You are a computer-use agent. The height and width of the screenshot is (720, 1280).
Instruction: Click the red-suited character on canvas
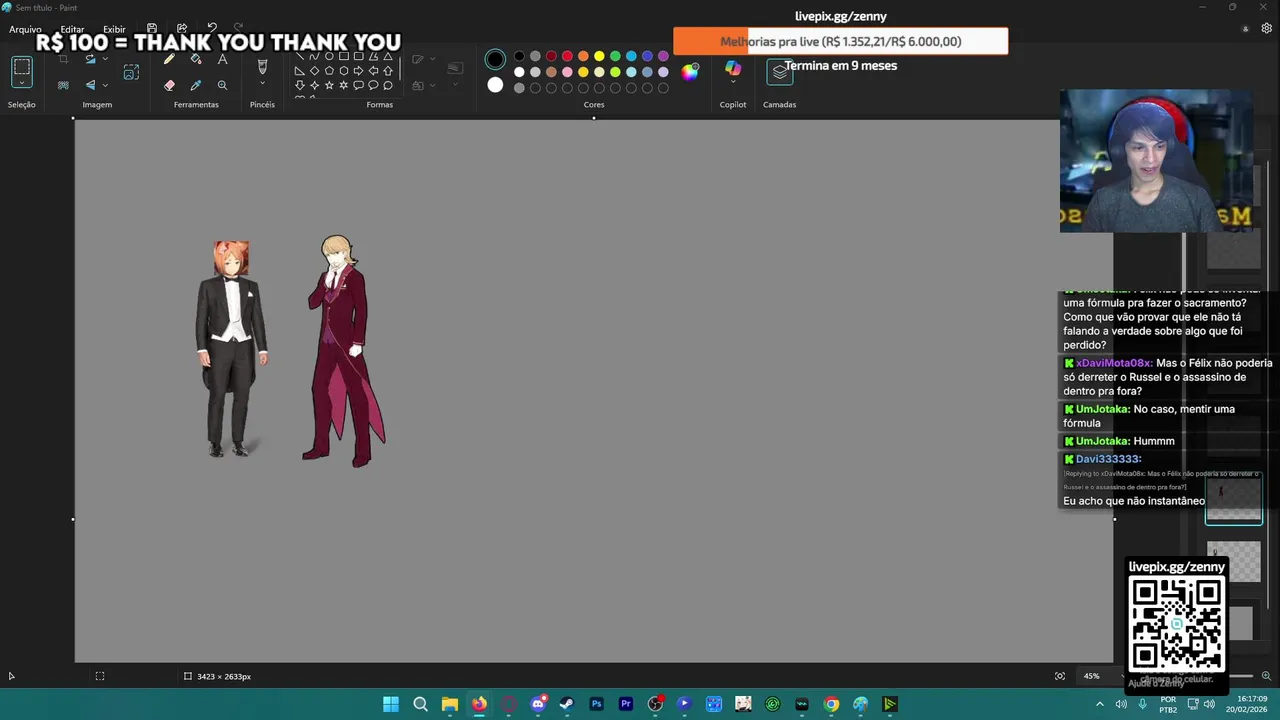coord(344,351)
